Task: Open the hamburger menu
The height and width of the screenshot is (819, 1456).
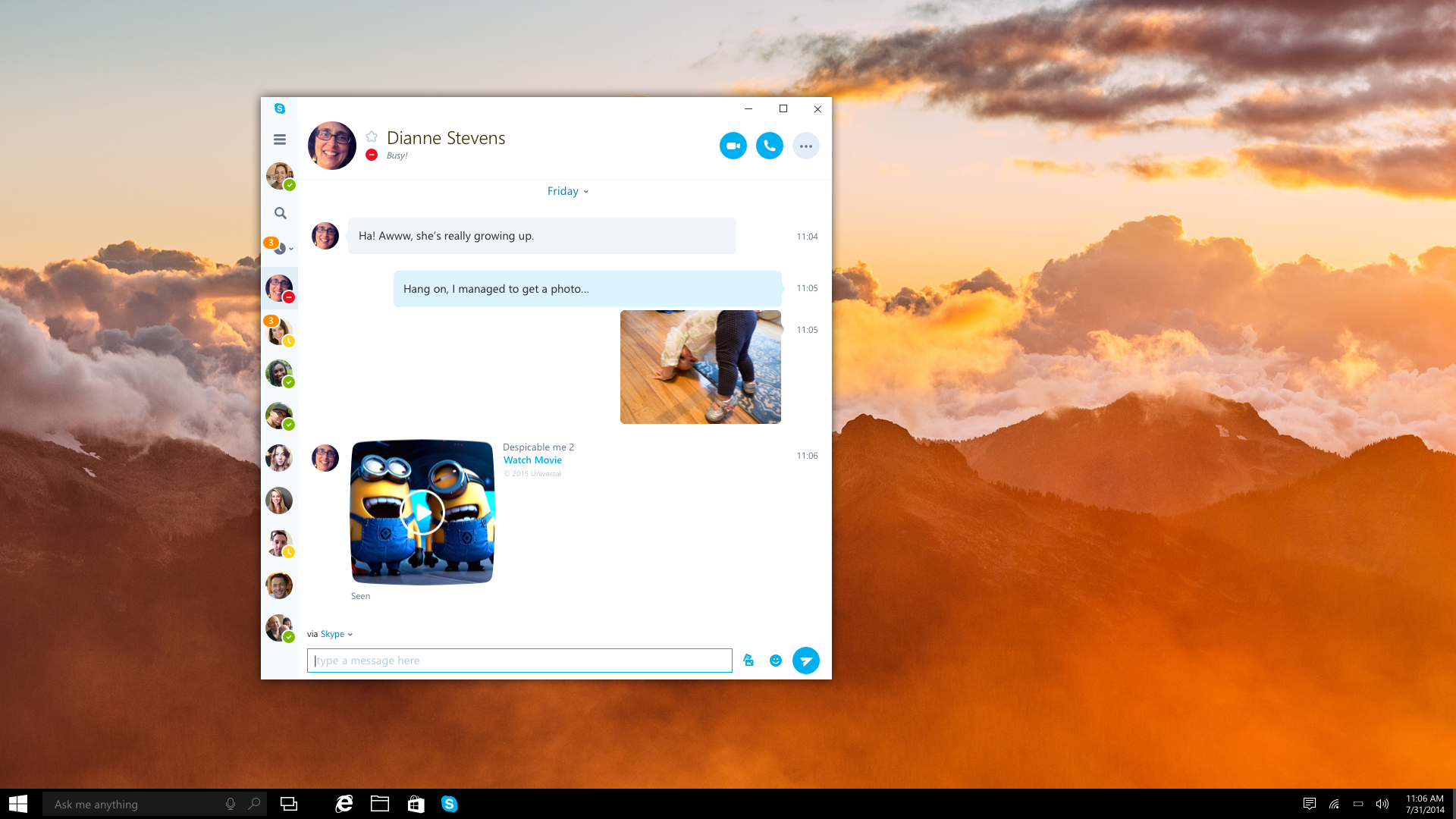Action: (x=280, y=139)
